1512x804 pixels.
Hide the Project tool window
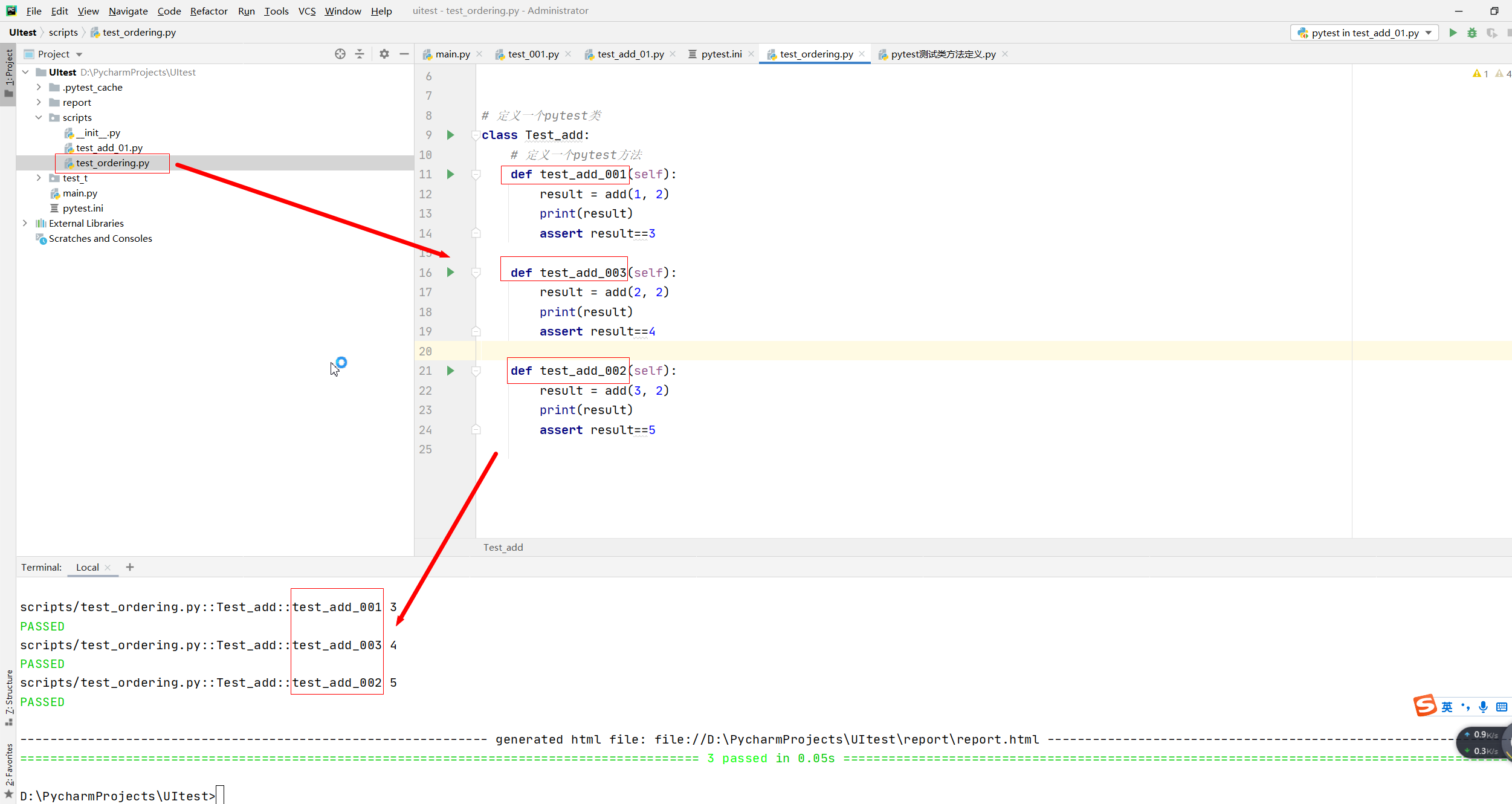tap(404, 54)
